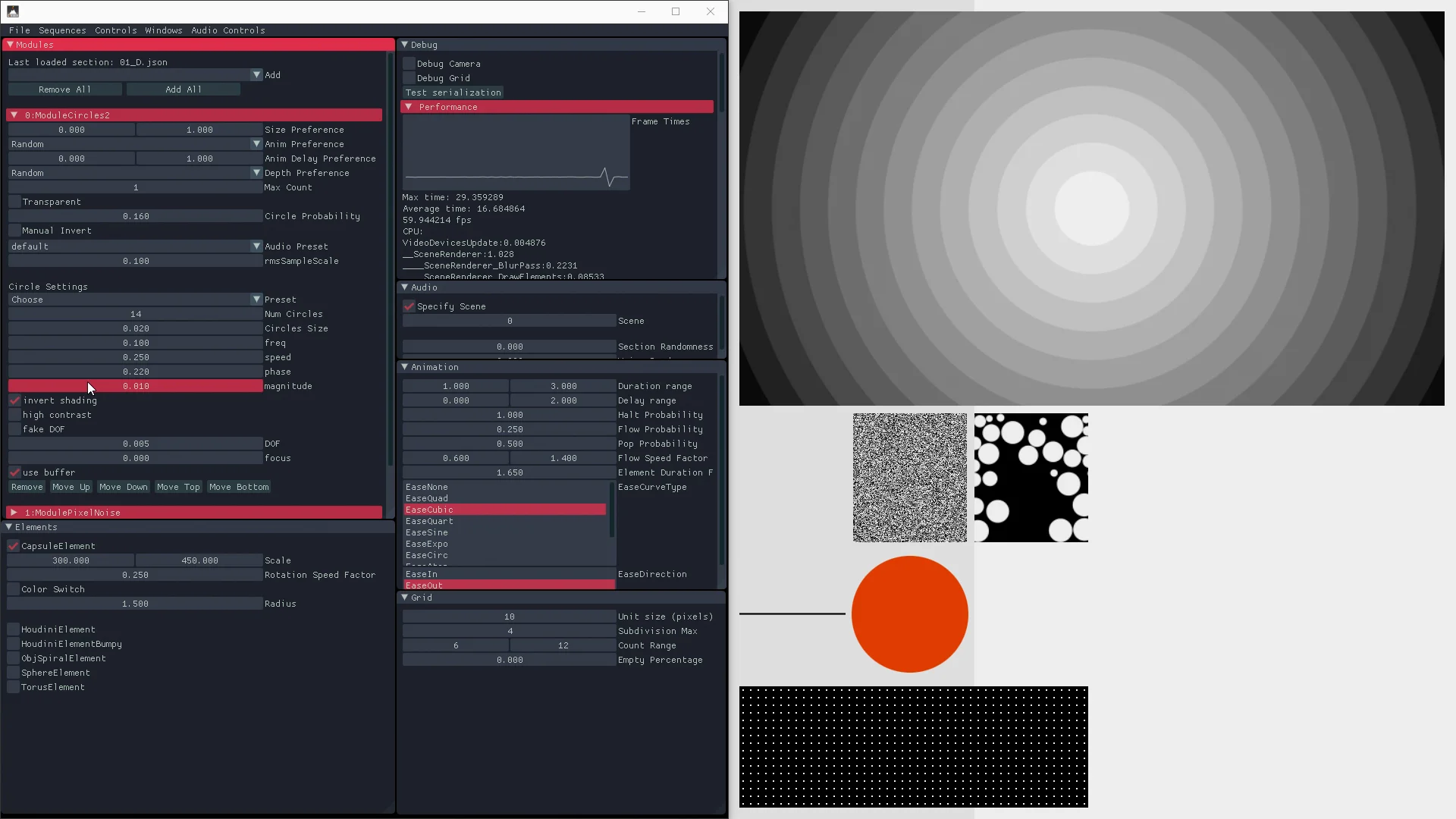Enable the TorusElement checkbox
Screen dimensions: 1456x819
pos(13,687)
